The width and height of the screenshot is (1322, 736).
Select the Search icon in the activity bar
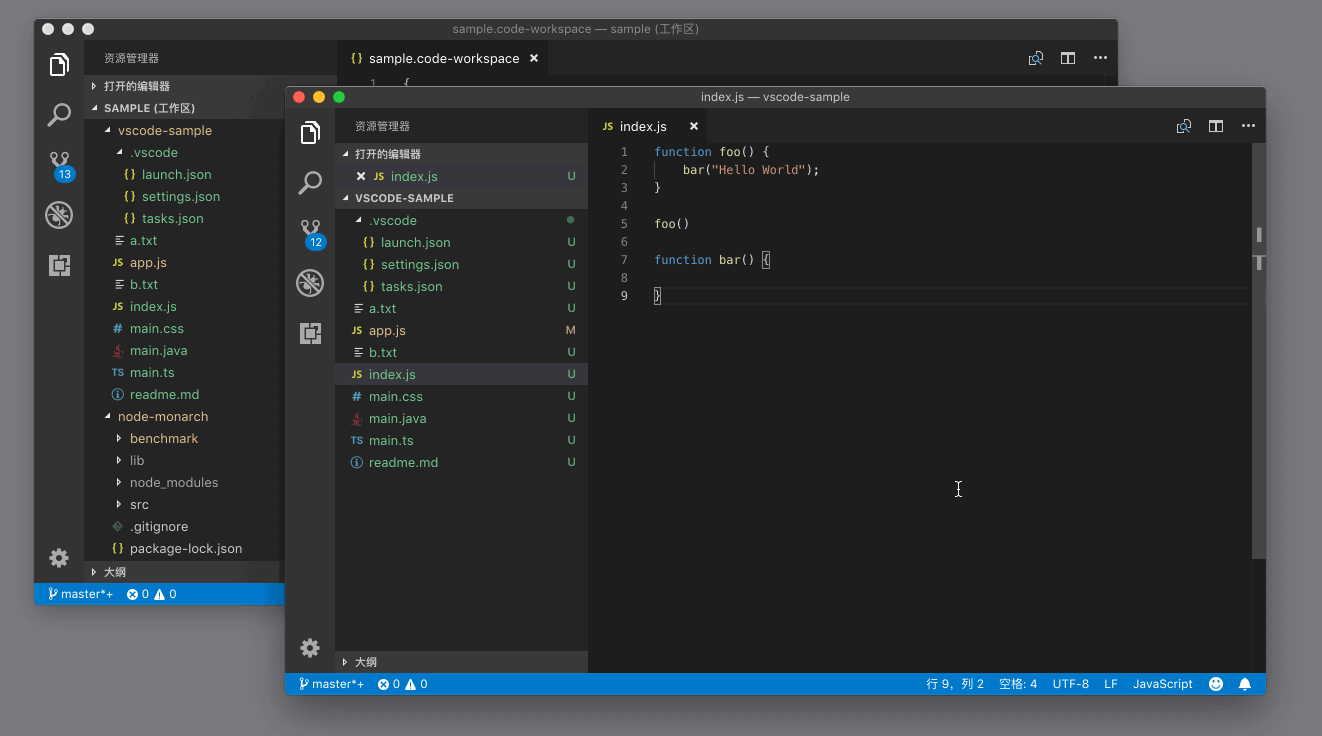[310, 181]
